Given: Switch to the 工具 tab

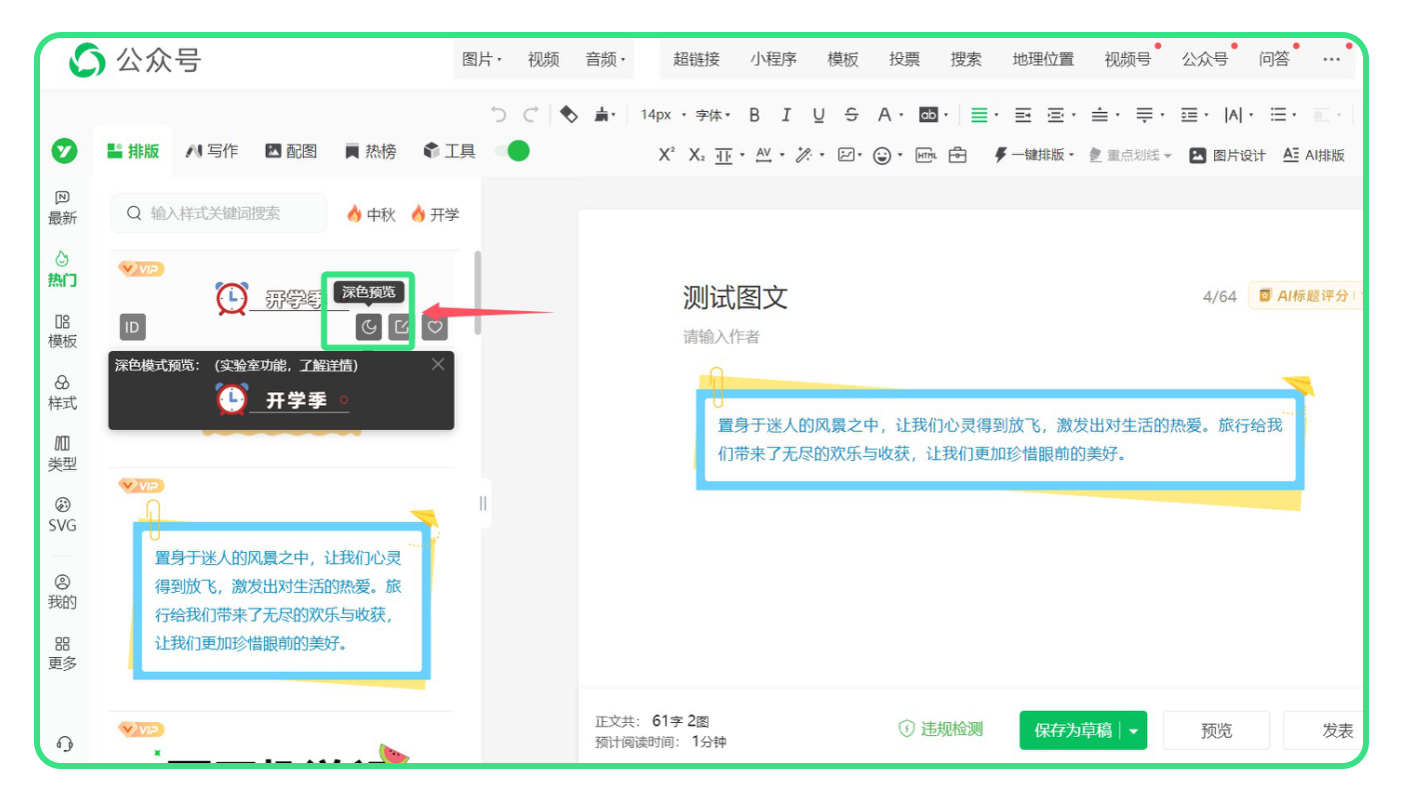Looking at the screenshot, I should (x=449, y=151).
